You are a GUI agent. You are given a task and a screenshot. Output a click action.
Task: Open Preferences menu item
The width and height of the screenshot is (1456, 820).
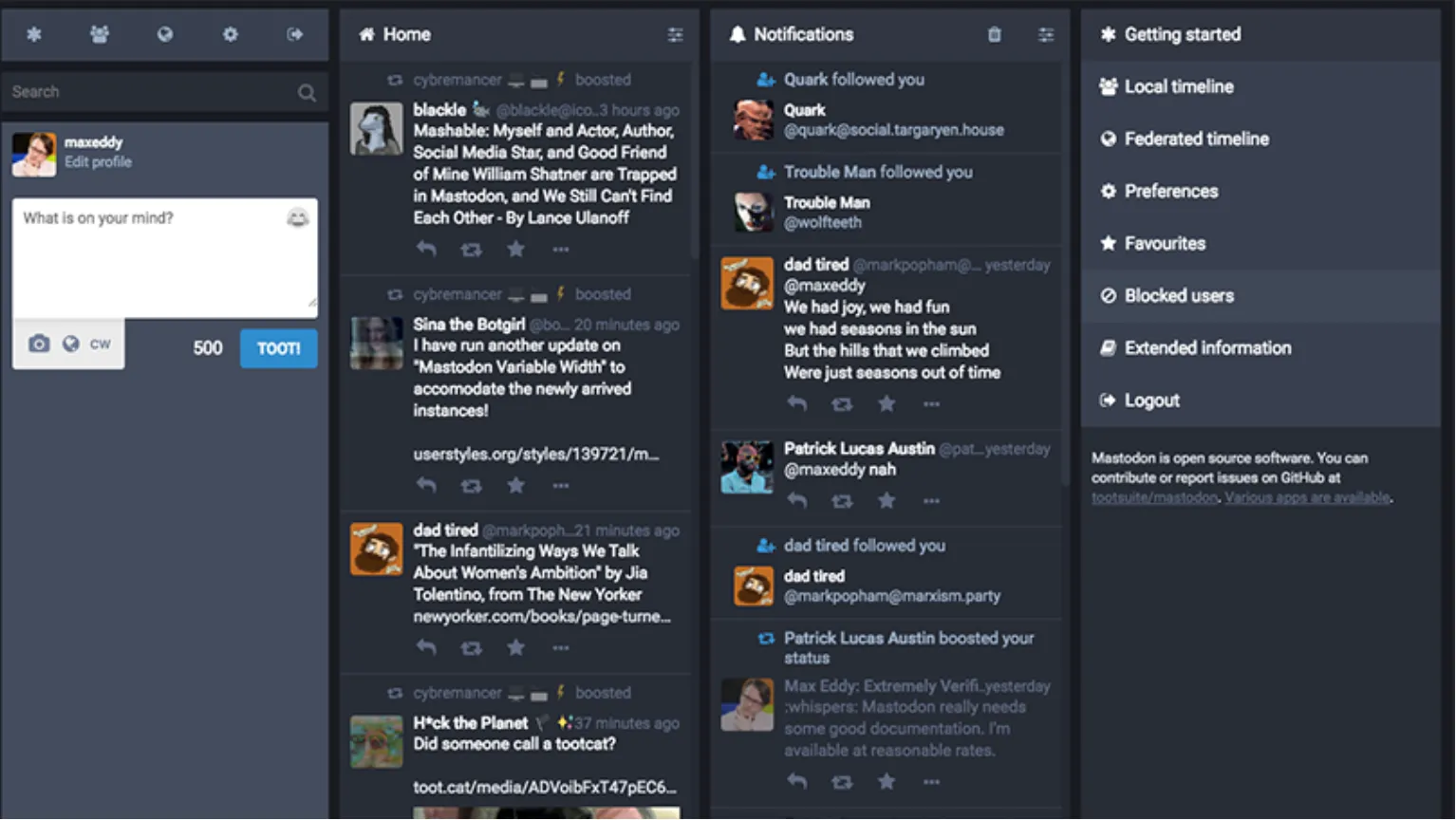pos(1260,192)
